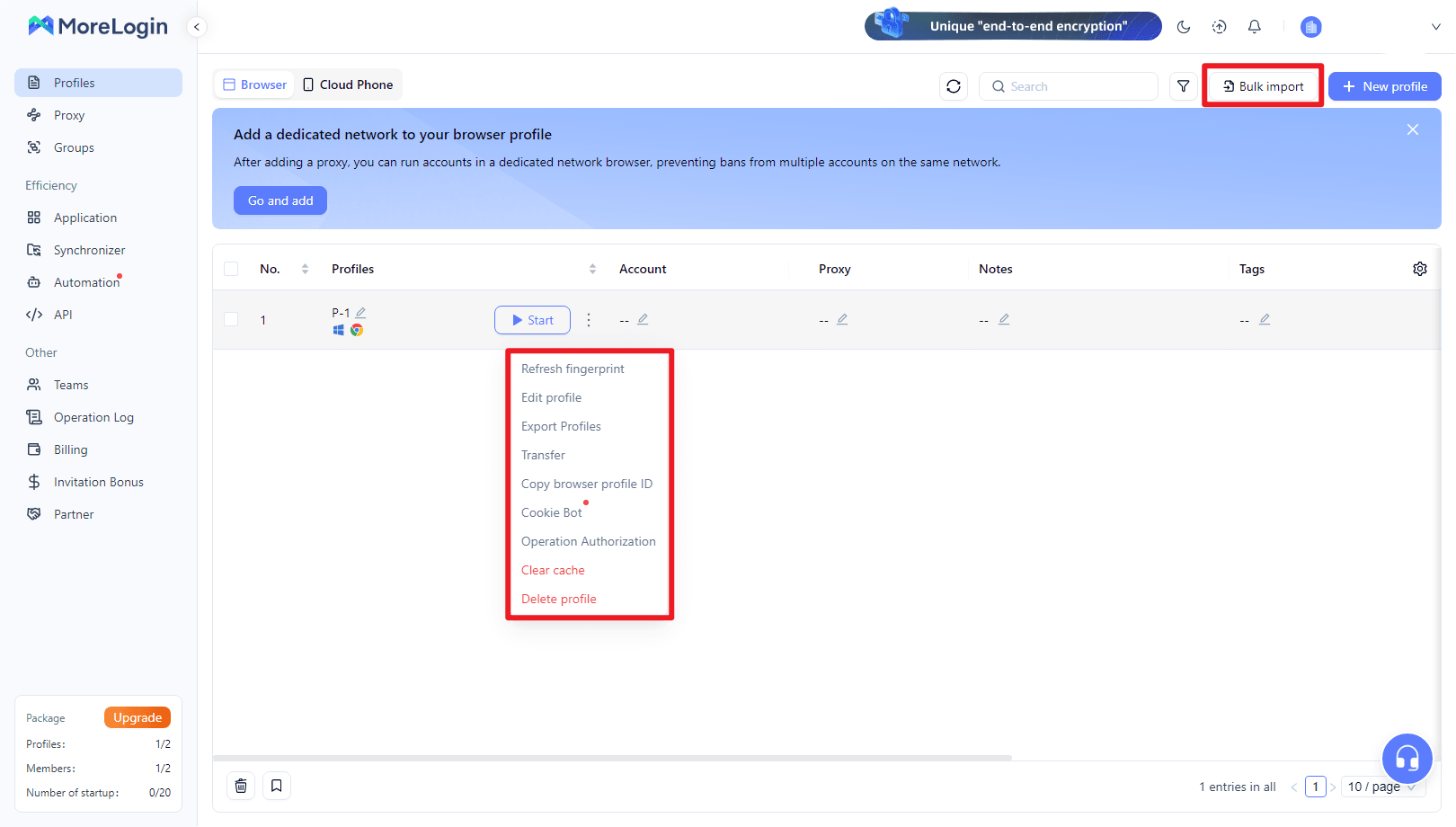Expand the account chevron at top right
This screenshot has height=827, width=1456.
[1435, 26]
